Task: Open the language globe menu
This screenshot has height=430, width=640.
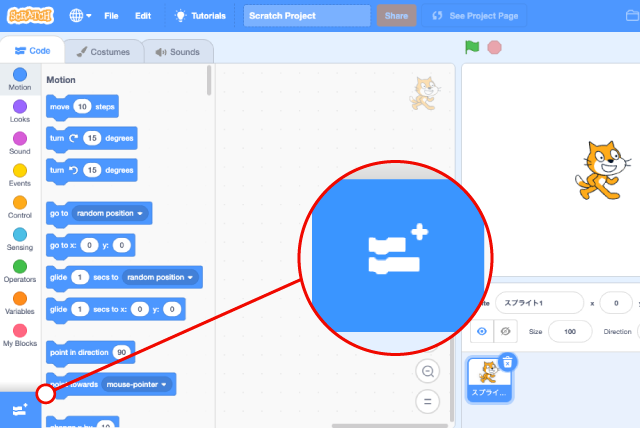Action: pyautogui.click(x=80, y=16)
